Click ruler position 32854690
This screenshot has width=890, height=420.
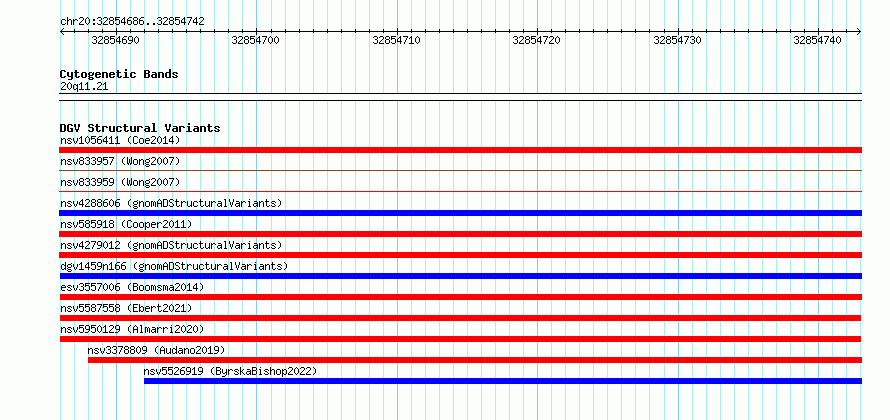click(115, 40)
